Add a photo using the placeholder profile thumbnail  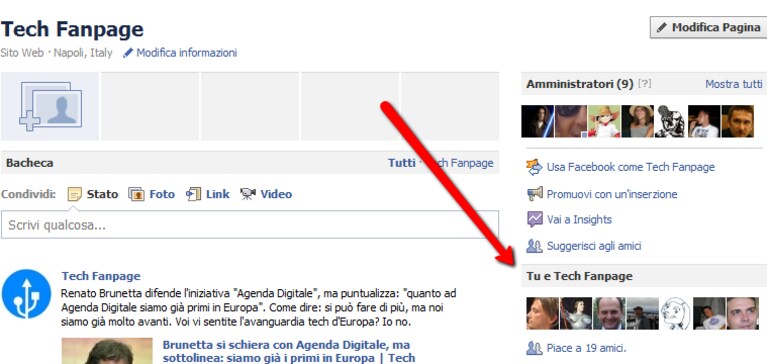point(50,106)
